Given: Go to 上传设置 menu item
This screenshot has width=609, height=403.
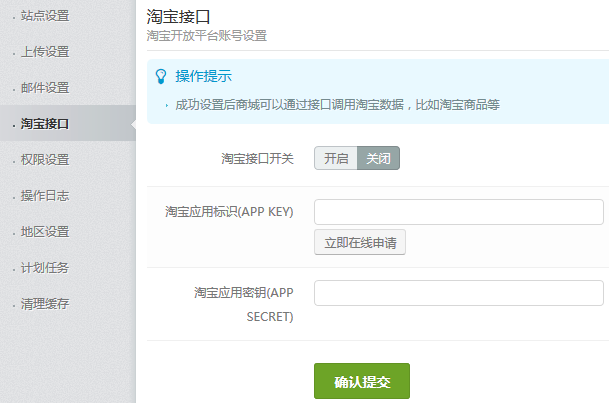Looking at the screenshot, I should [x=45, y=52].
